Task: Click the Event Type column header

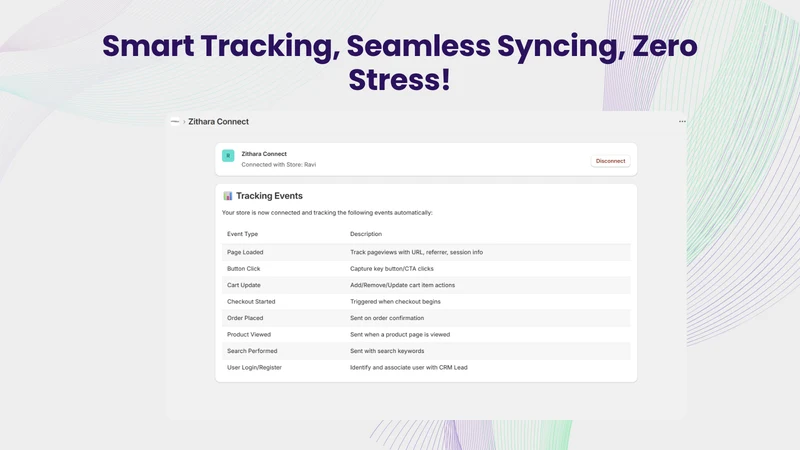Action: coord(242,234)
